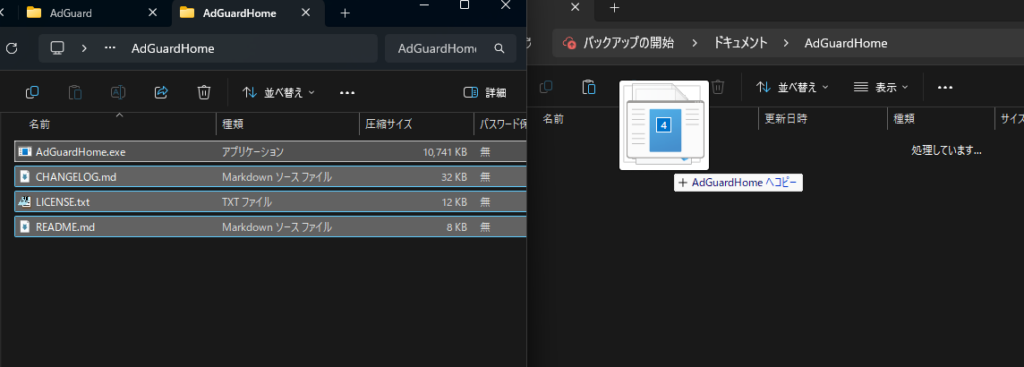
Task: Click the Delete icon in right window toolbar
Action: pyautogui.click(x=718, y=87)
